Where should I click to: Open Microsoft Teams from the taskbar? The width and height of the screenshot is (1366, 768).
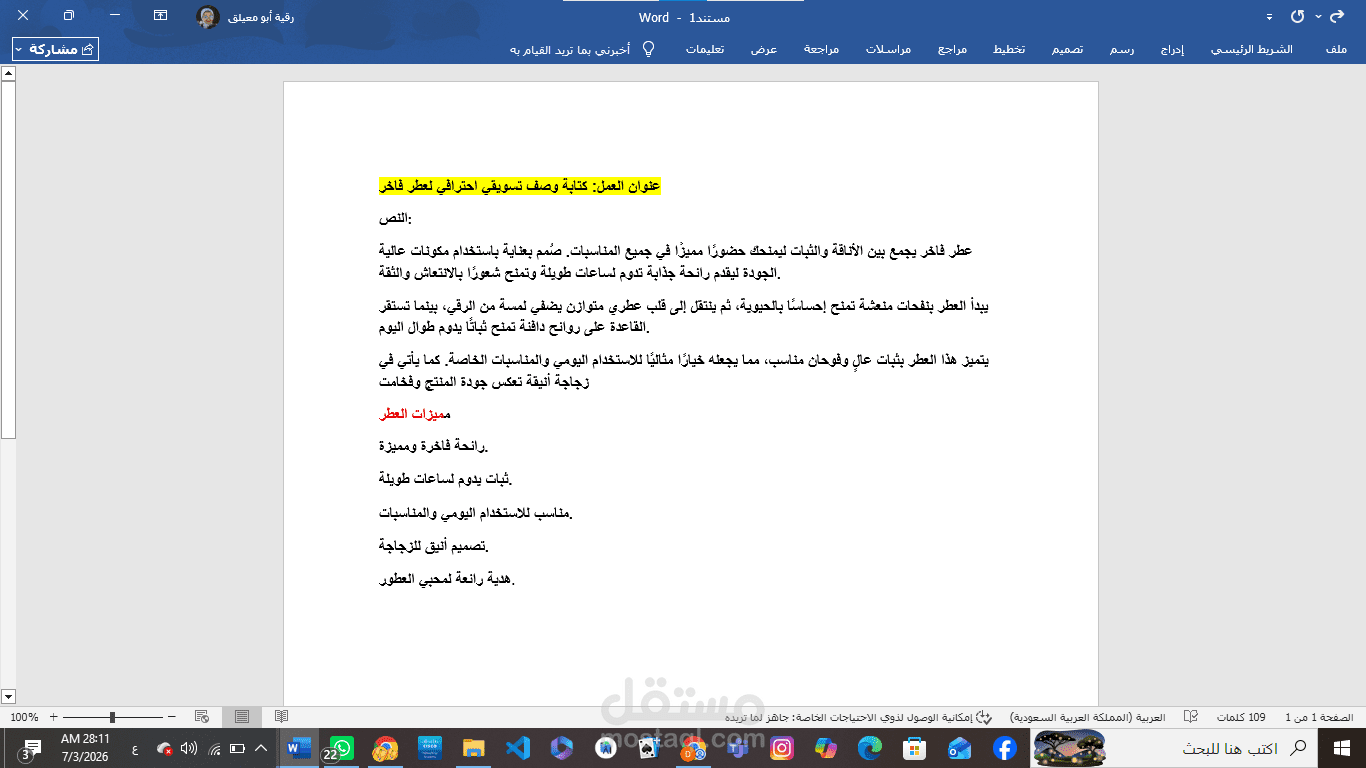(738, 747)
